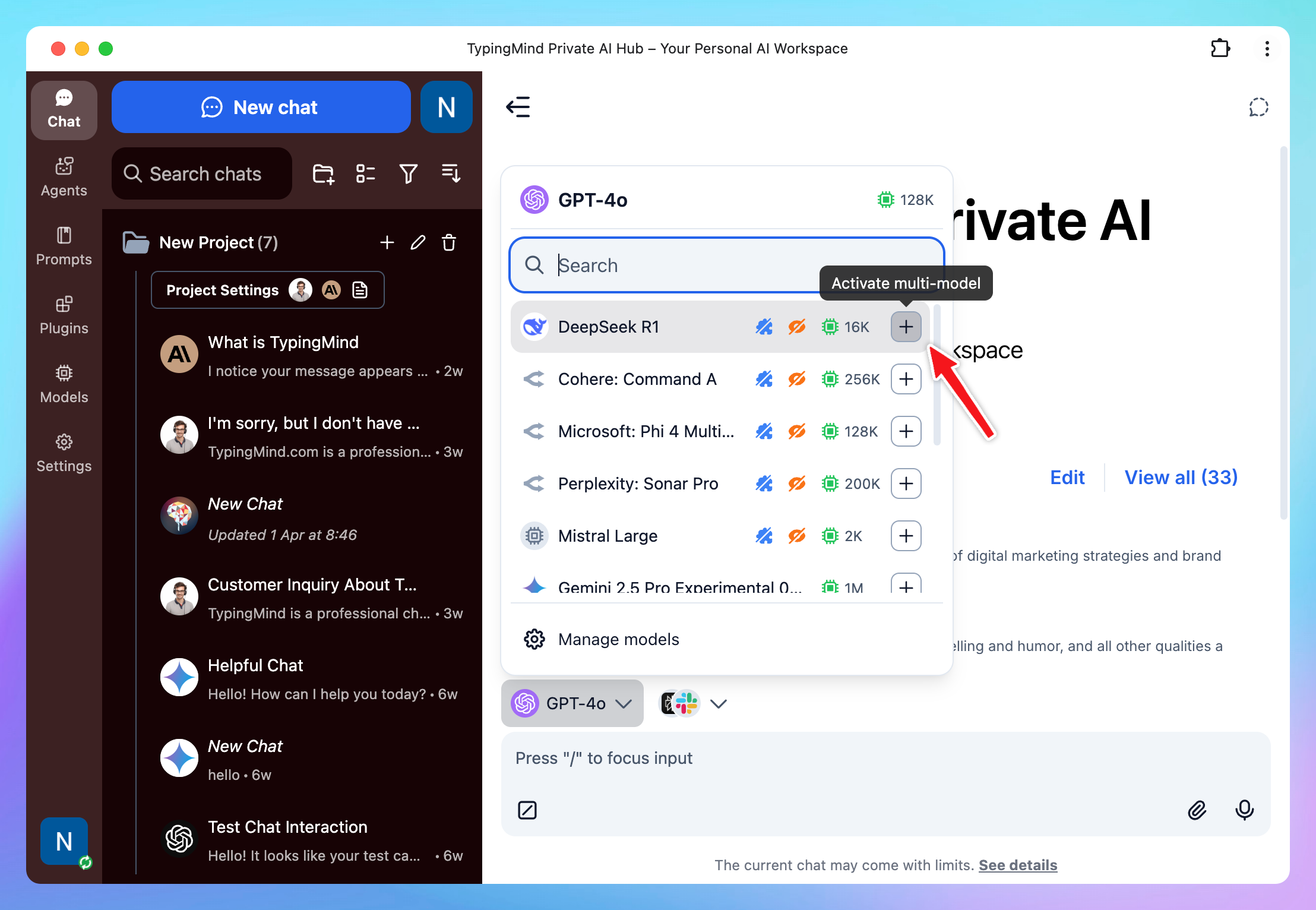
Task: Click the vision-disabled eye icon on DeepSeek R1
Action: [x=796, y=327]
